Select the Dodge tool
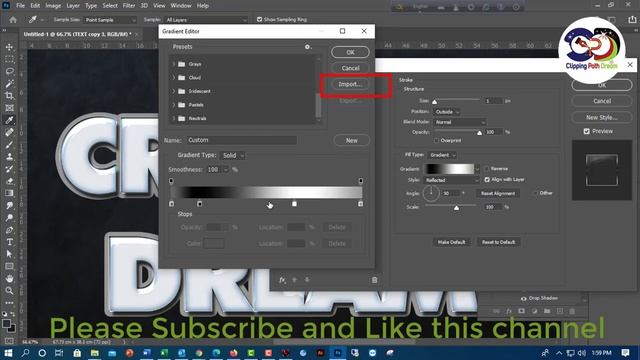 pos(9,218)
